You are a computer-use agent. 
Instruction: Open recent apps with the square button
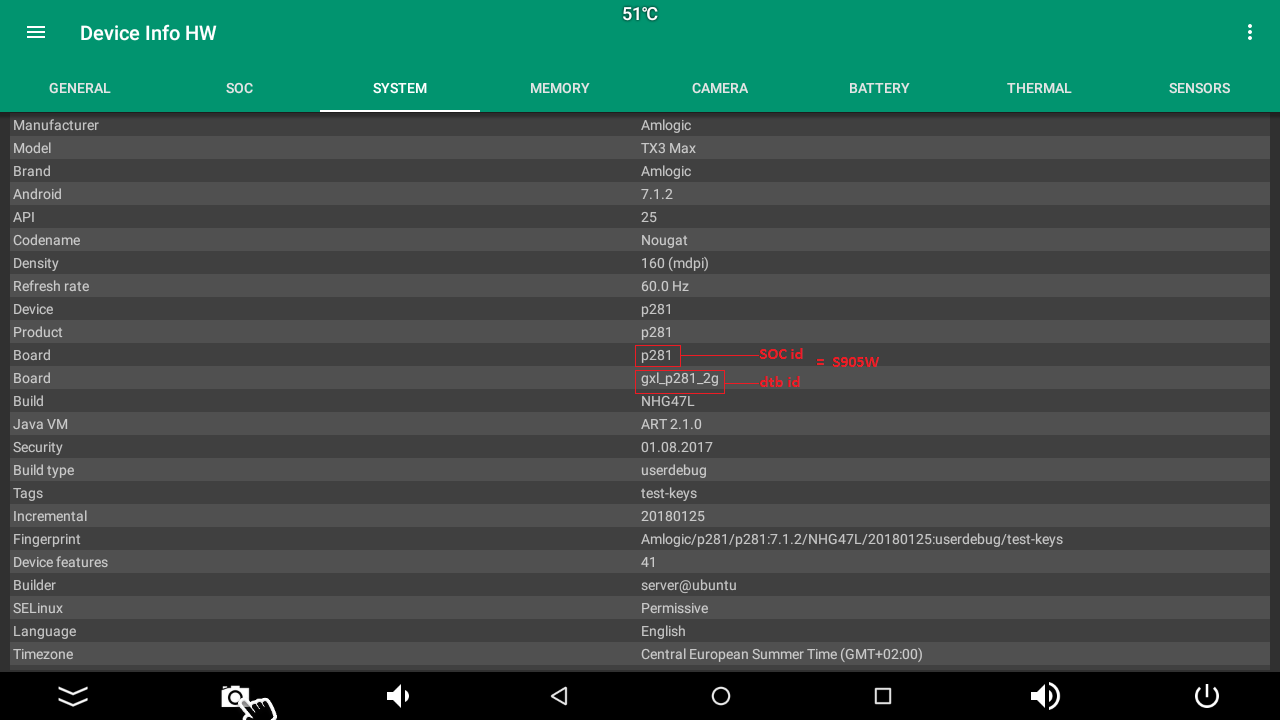882,696
